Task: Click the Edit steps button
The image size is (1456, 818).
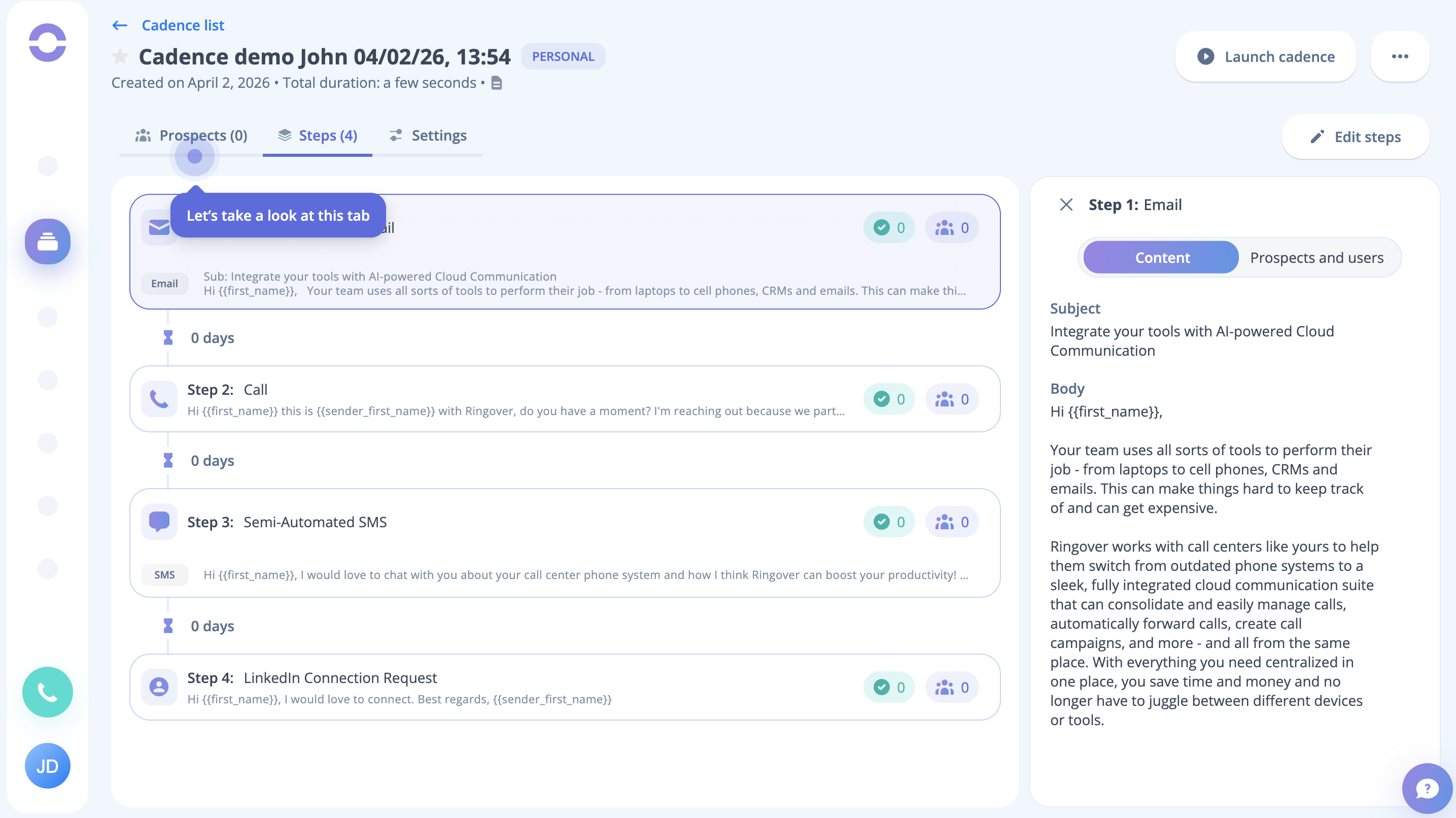Action: tap(1355, 137)
